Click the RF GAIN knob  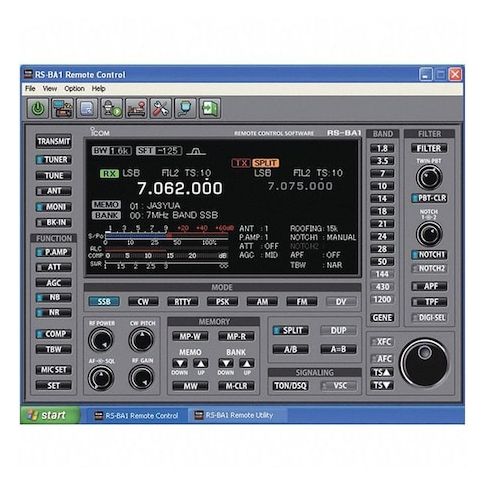(x=142, y=378)
